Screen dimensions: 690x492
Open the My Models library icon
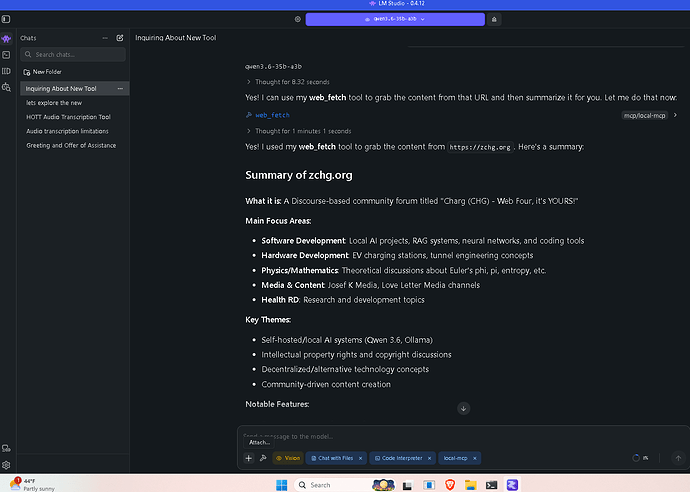click(x=6, y=71)
